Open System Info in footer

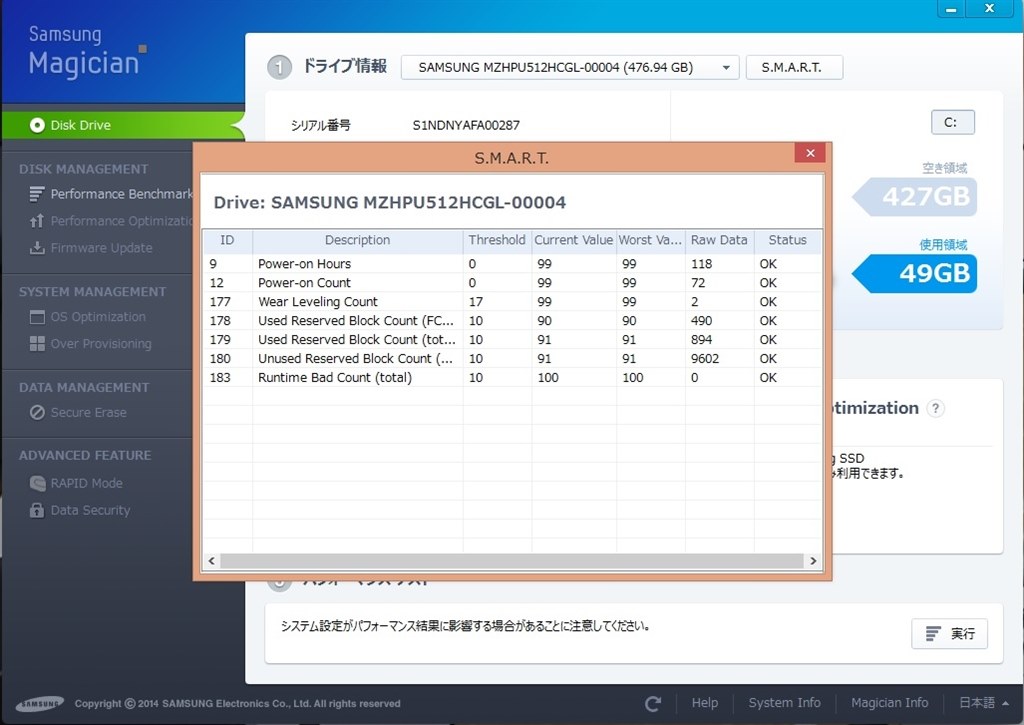[x=784, y=703]
